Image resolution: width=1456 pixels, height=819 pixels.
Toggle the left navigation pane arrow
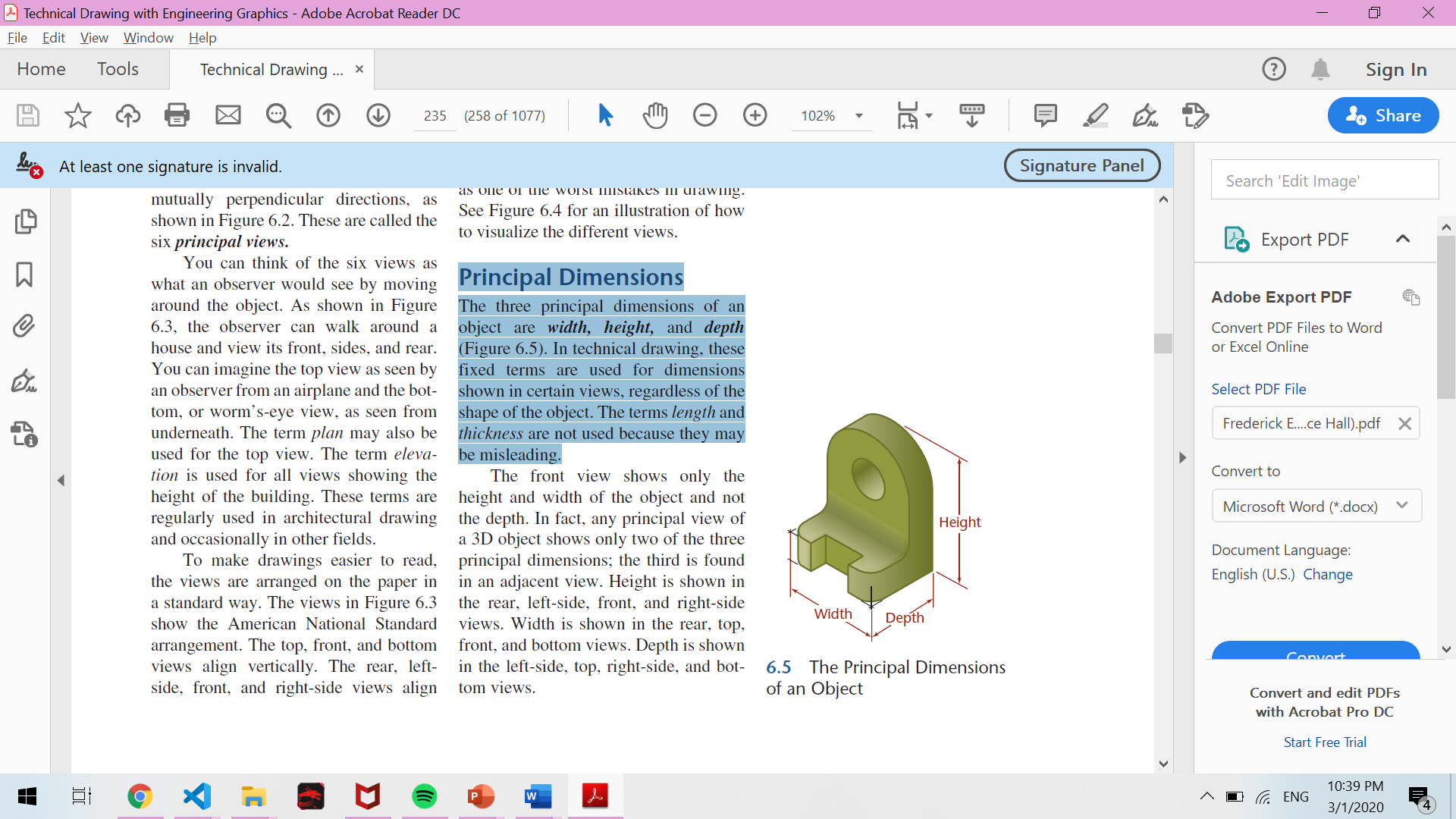coord(61,480)
